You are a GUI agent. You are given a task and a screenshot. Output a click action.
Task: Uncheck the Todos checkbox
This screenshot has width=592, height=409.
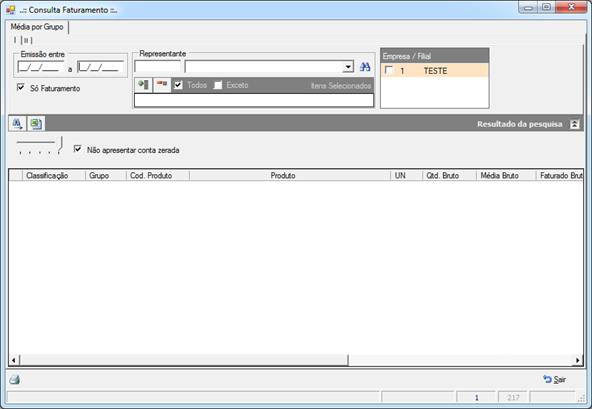click(178, 85)
